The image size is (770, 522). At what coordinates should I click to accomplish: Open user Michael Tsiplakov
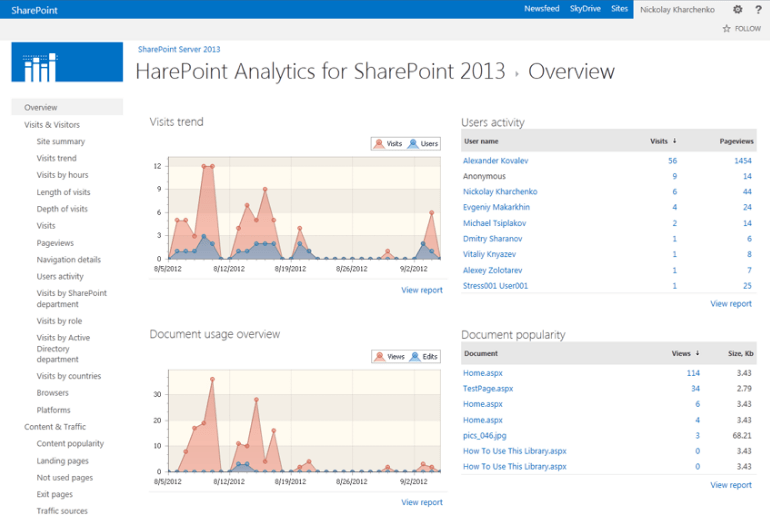click(x=495, y=223)
